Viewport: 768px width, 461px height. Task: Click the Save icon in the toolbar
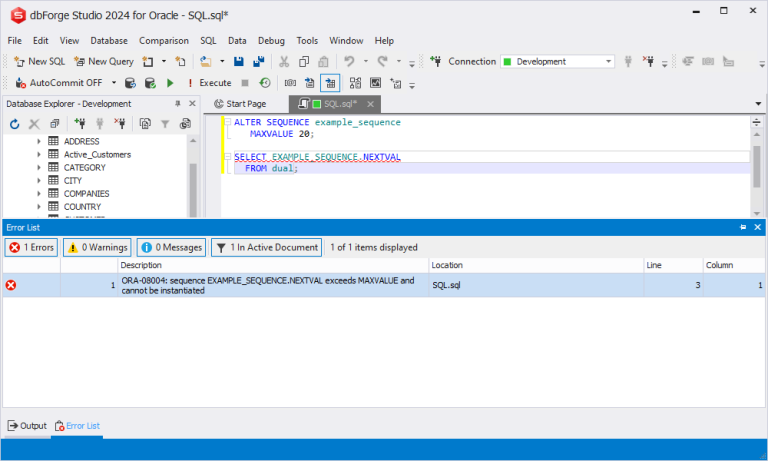tap(241, 61)
